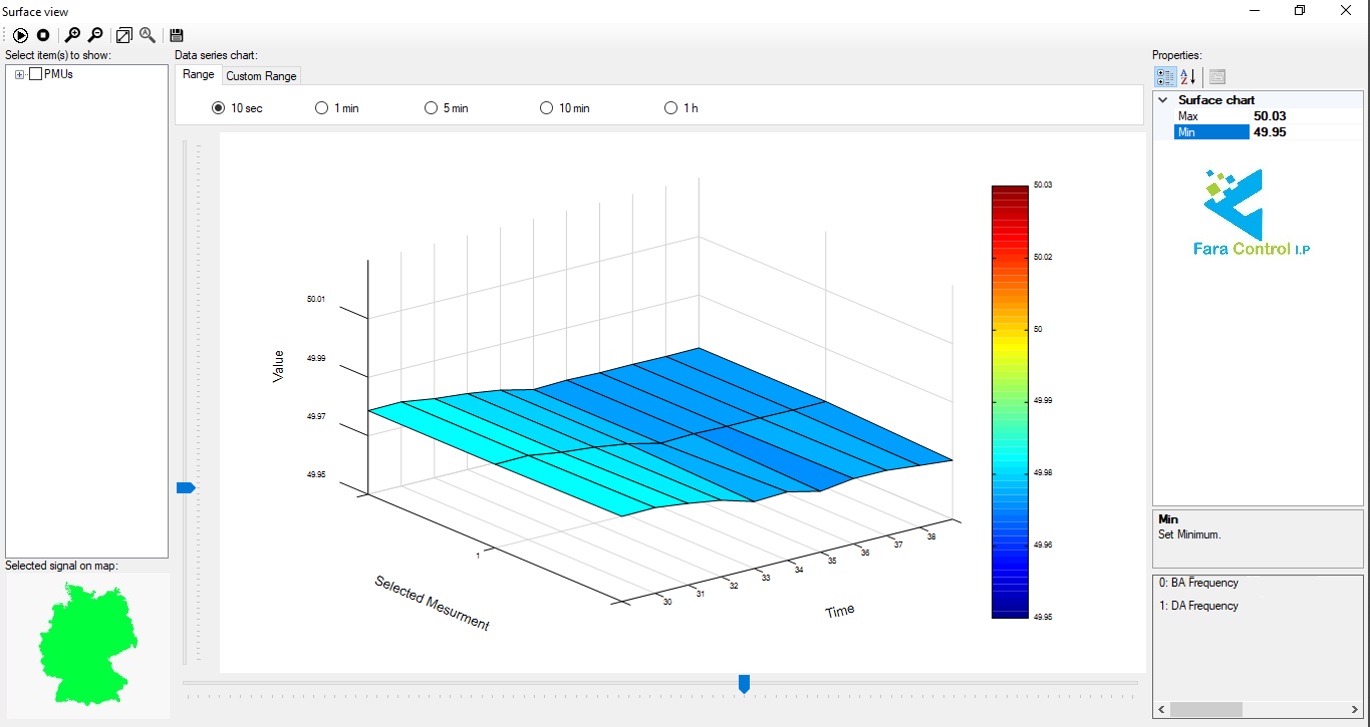Choose the 1 h range radio button
Viewport: 1370px width, 727px height.
tap(671, 108)
